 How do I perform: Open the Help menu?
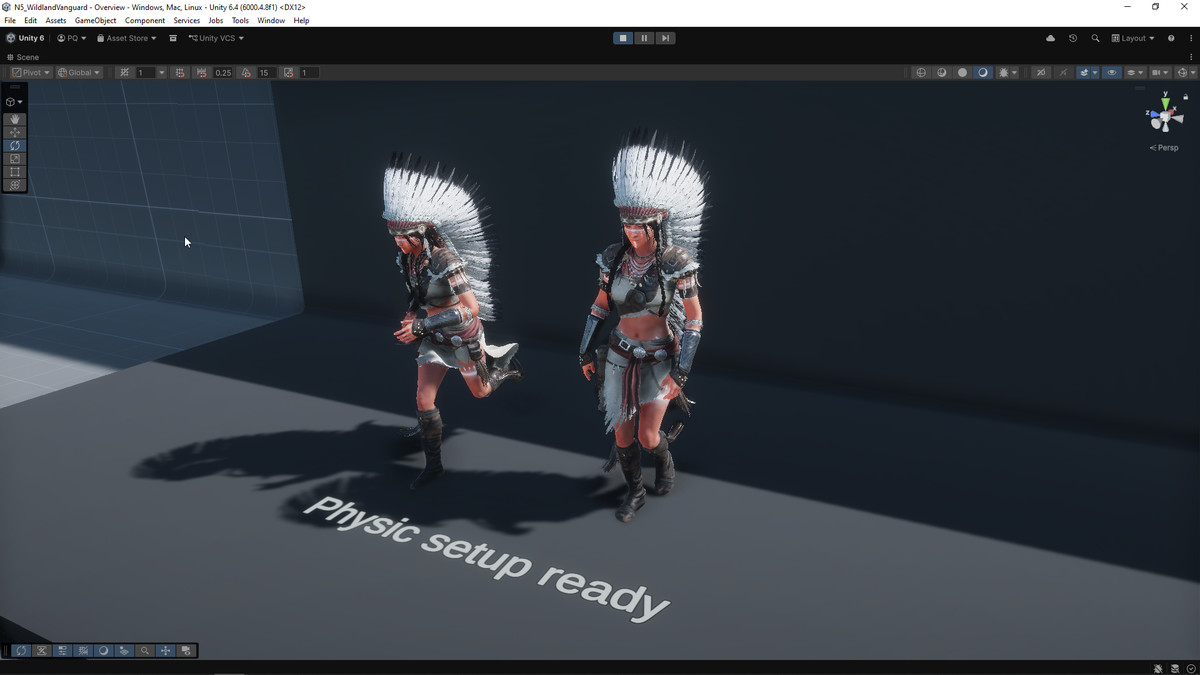[x=301, y=20]
